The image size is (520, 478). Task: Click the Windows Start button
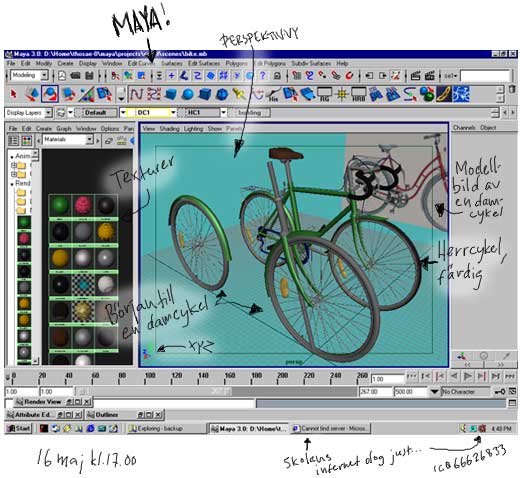click(19, 428)
